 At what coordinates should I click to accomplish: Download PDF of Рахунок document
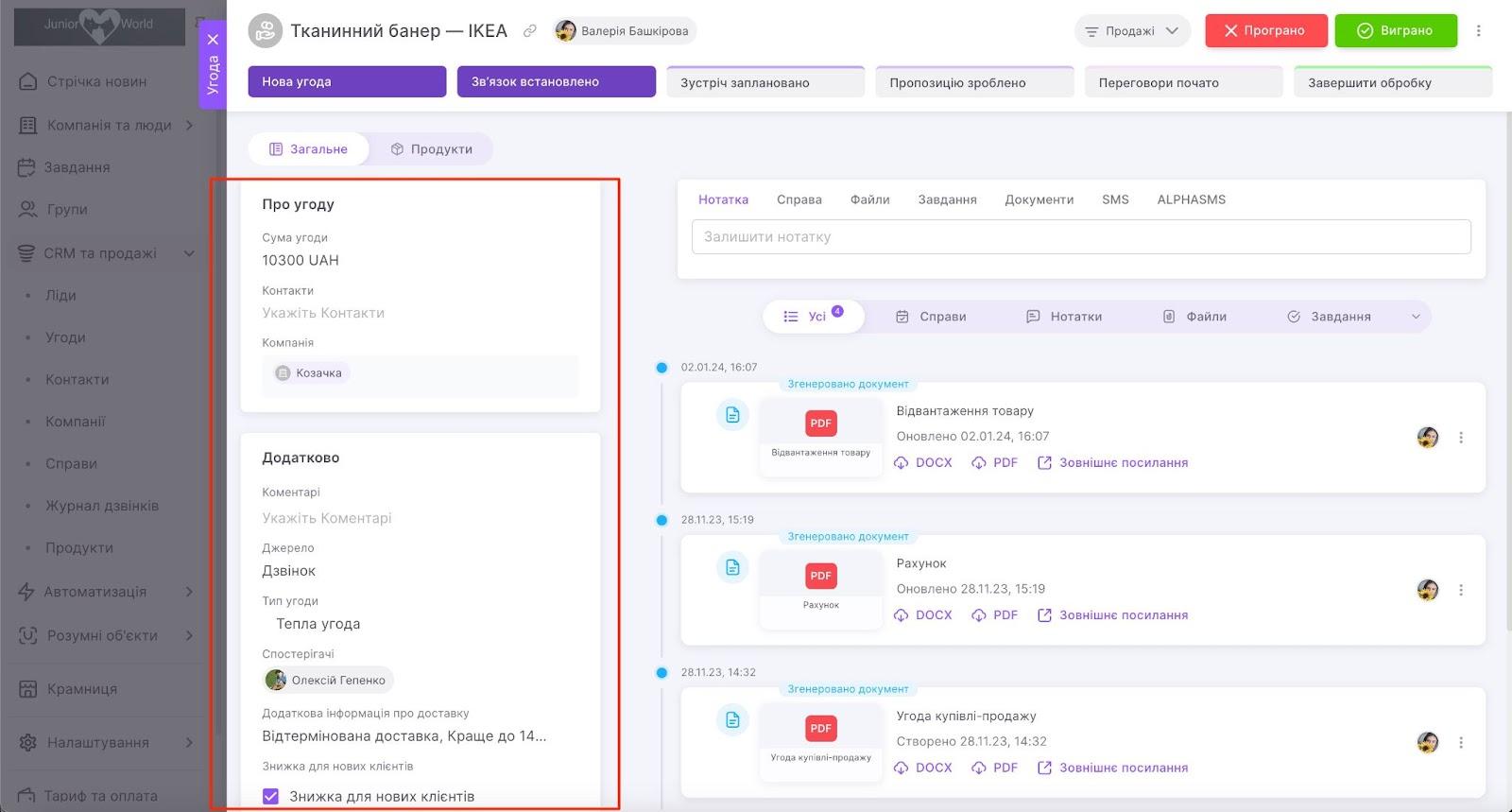995,615
